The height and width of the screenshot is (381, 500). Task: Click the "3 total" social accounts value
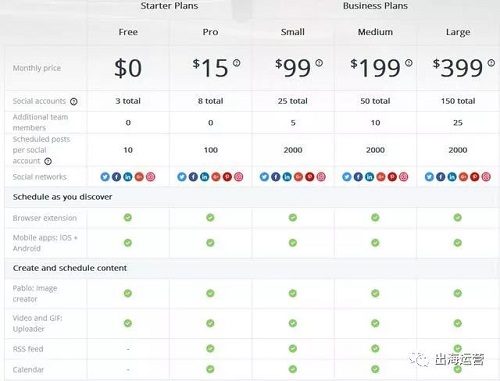(x=128, y=101)
